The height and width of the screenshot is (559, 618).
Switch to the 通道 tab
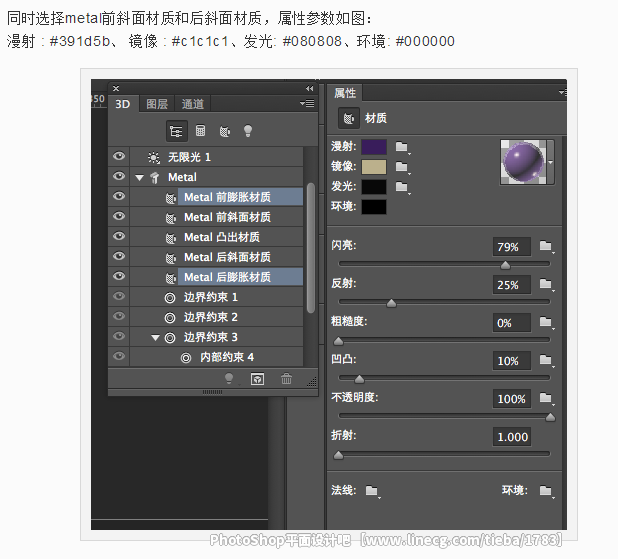193,104
